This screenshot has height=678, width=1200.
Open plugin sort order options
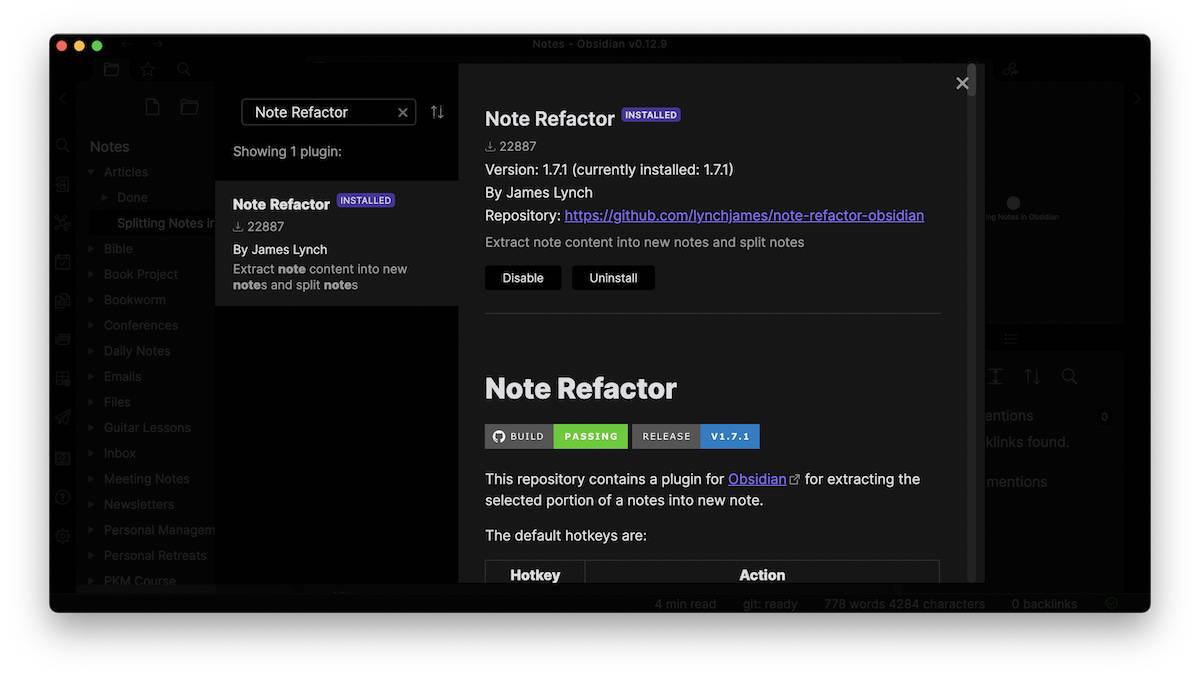click(x=437, y=112)
